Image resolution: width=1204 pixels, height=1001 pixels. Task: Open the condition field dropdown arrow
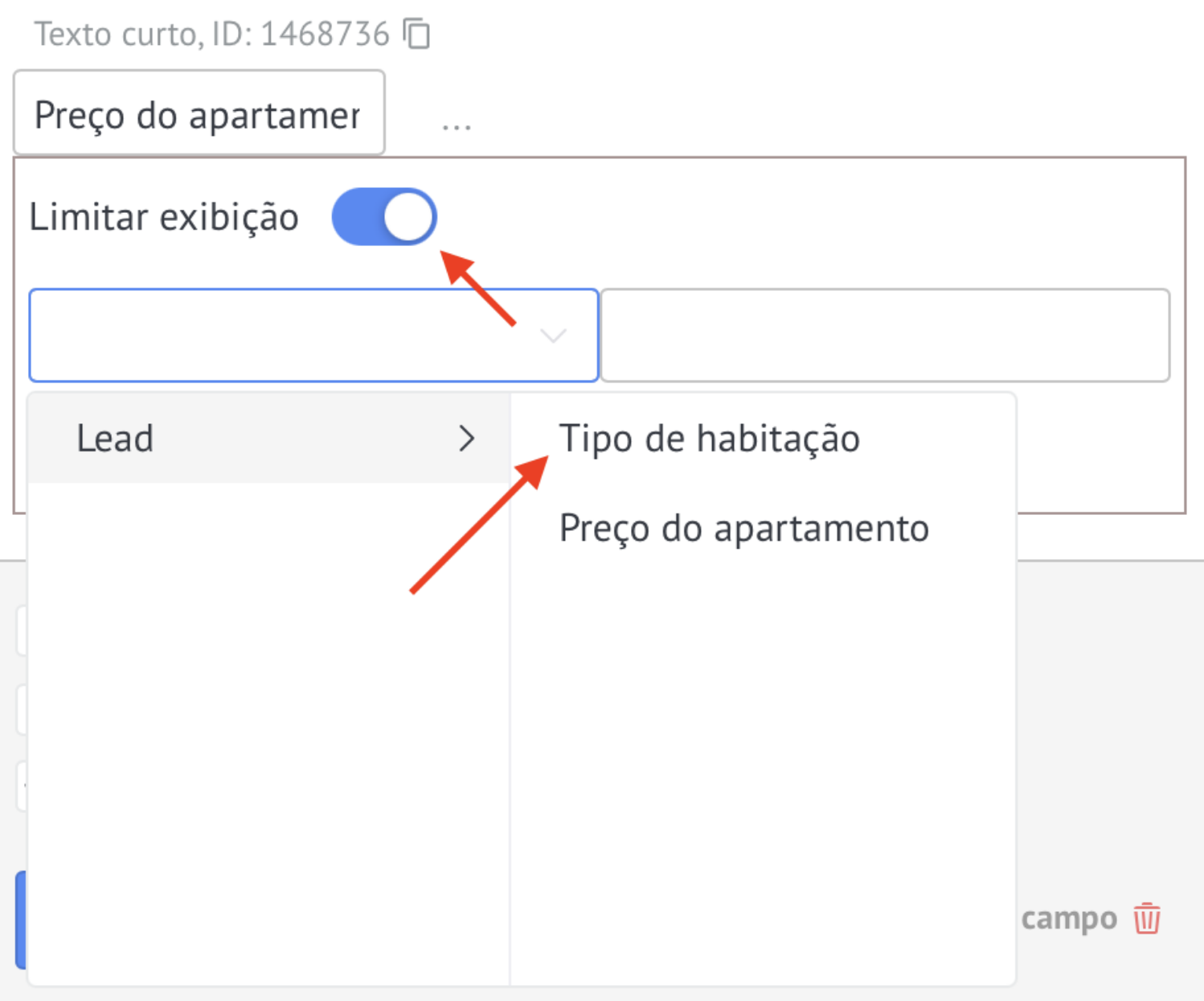tap(553, 335)
